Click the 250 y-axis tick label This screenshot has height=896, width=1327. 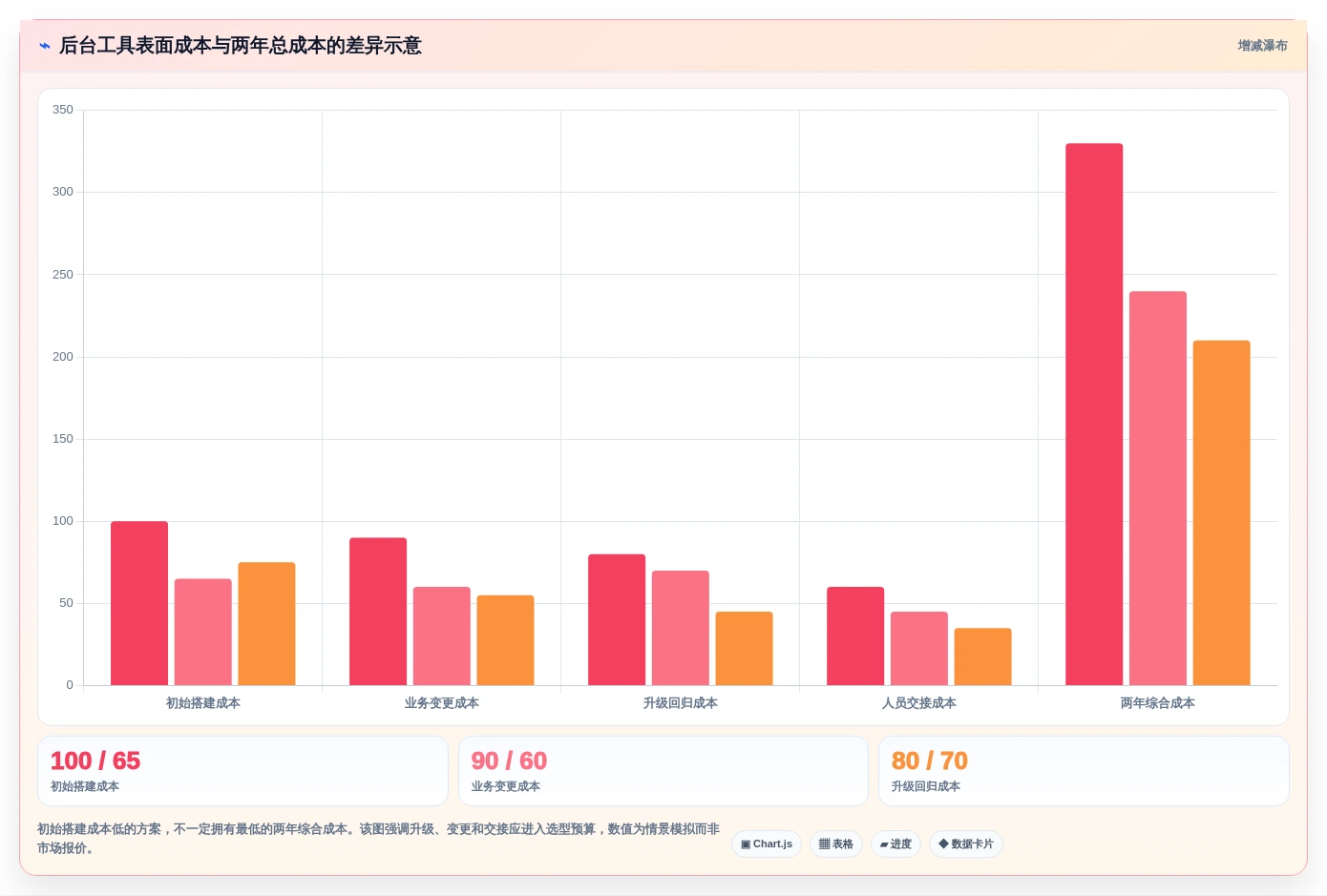(63, 275)
